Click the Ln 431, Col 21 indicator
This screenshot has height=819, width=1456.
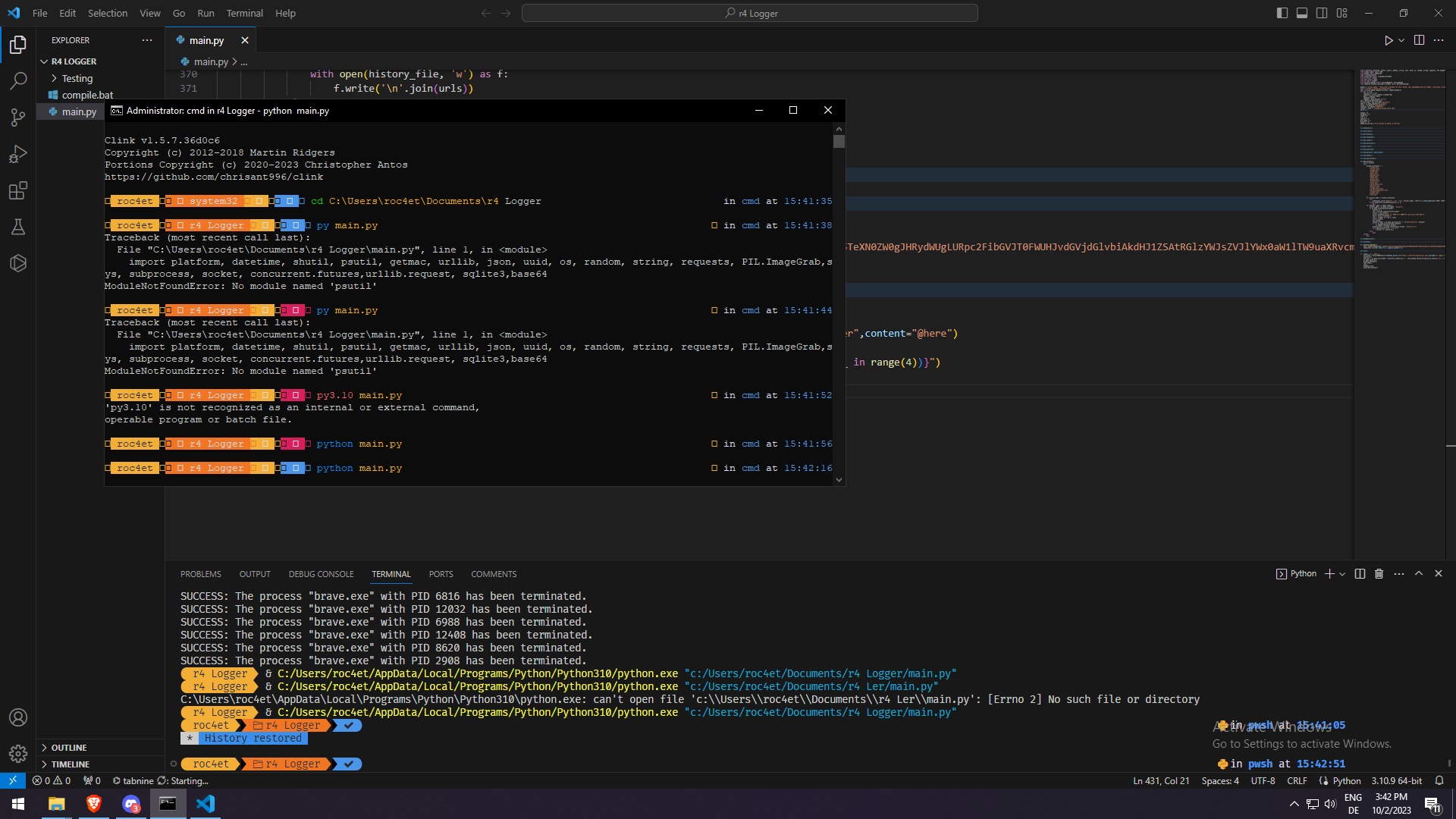[1161, 780]
